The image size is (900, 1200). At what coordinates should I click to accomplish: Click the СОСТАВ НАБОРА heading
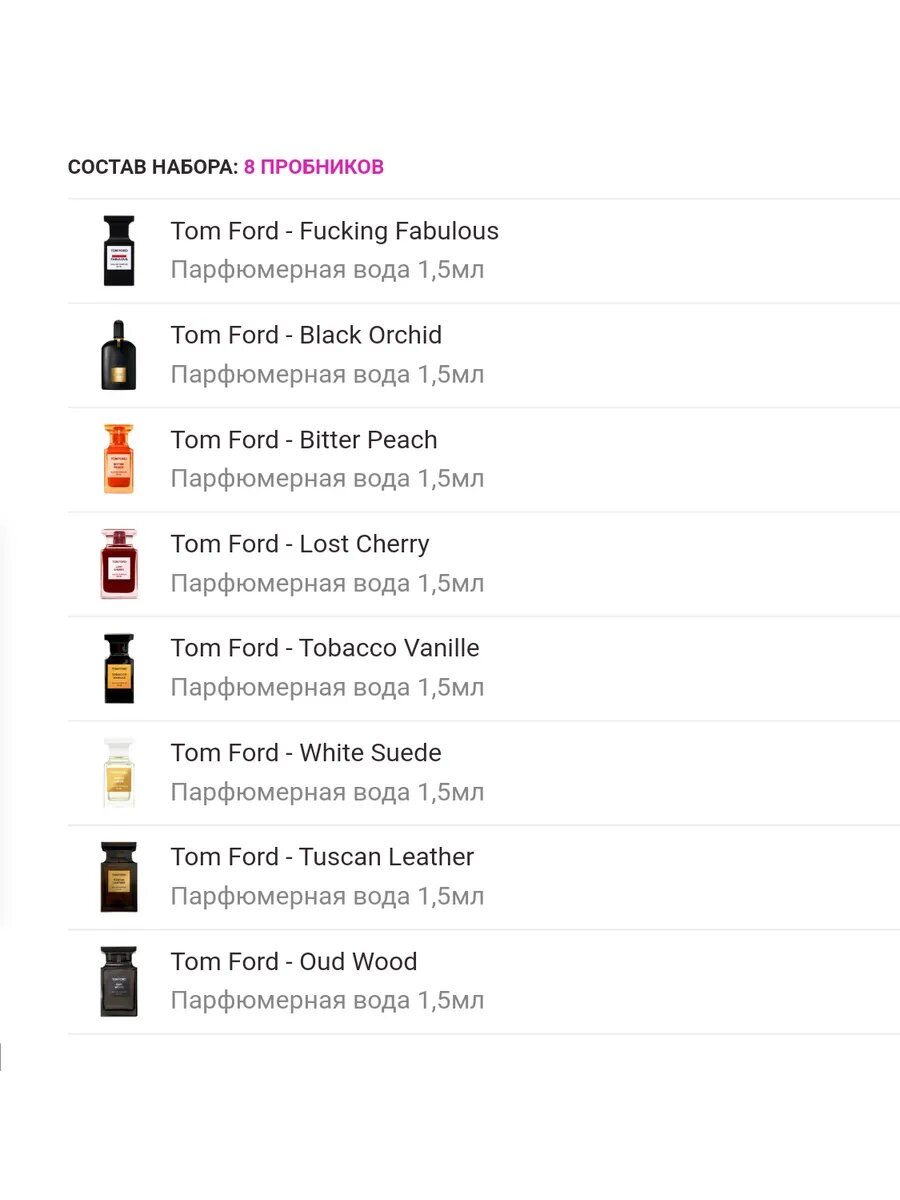point(153,167)
